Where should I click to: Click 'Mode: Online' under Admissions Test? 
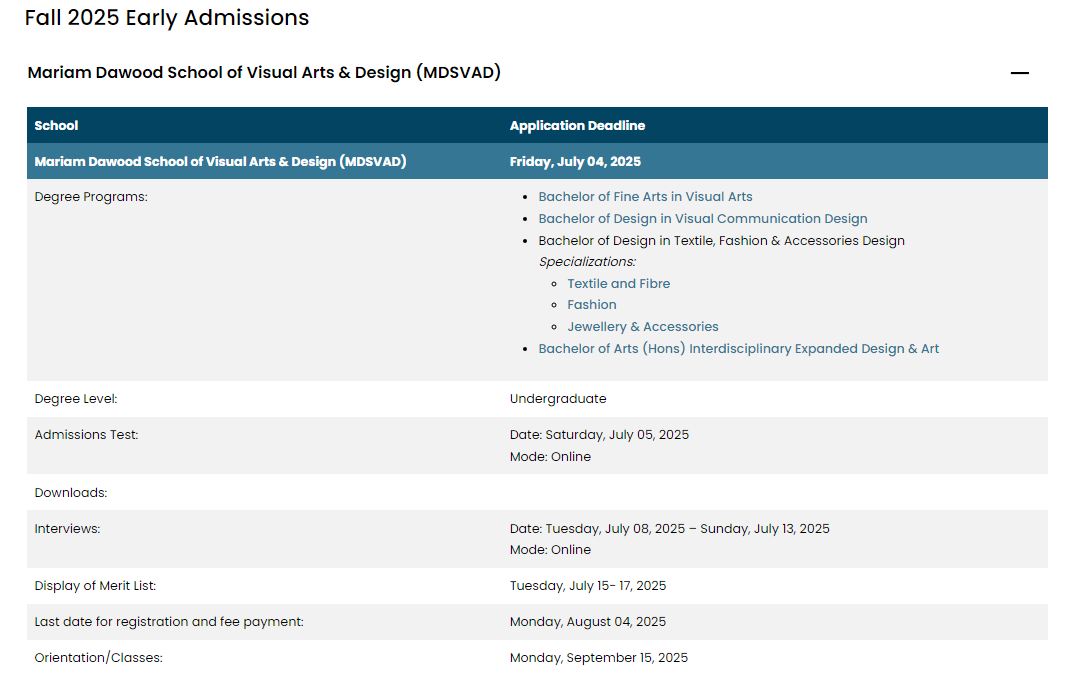[550, 457]
